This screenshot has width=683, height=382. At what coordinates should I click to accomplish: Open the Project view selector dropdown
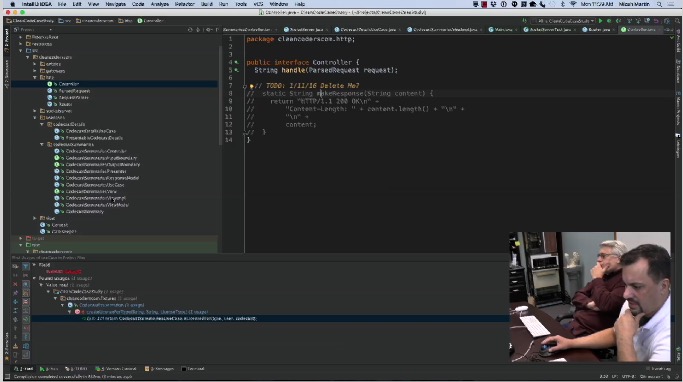(x=33, y=30)
